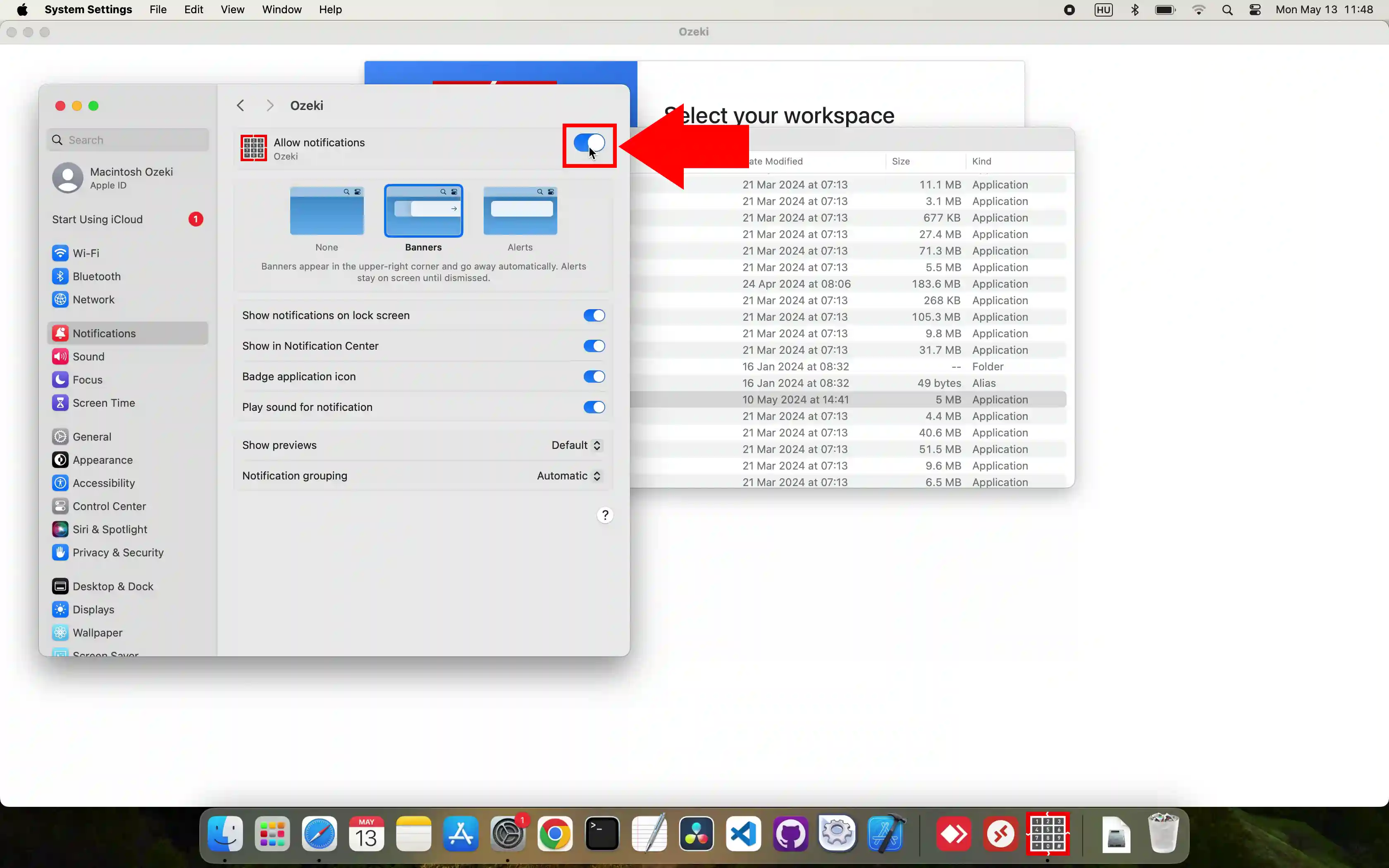Select Notifications in sidebar
Screen dimensions: 1389x868
[x=128, y=334]
